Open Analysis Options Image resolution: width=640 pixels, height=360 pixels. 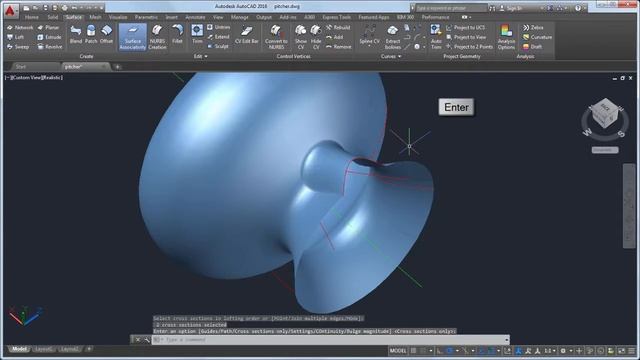click(506, 37)
